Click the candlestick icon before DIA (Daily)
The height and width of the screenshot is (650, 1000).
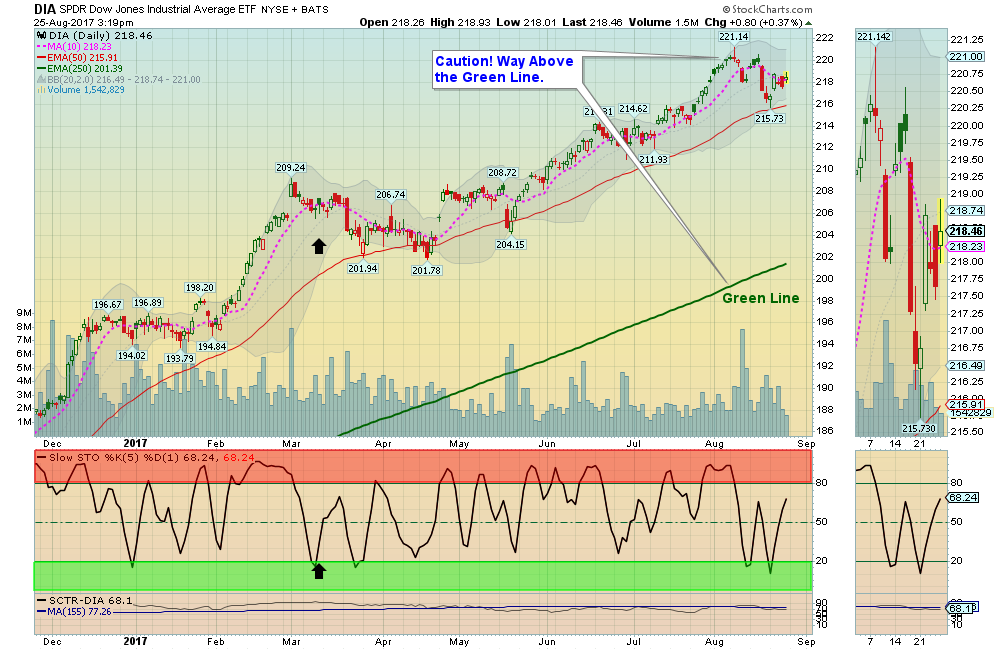[x=41, y=36]
